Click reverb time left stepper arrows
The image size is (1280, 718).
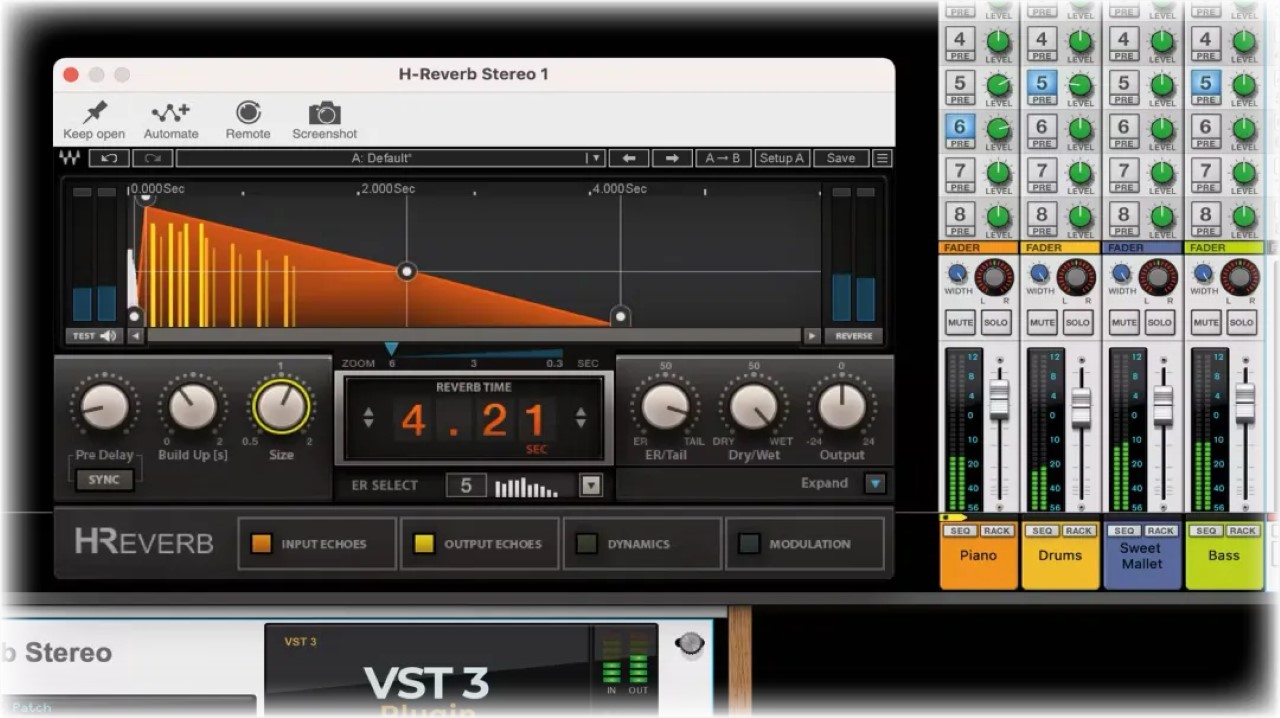click(368, 418)
